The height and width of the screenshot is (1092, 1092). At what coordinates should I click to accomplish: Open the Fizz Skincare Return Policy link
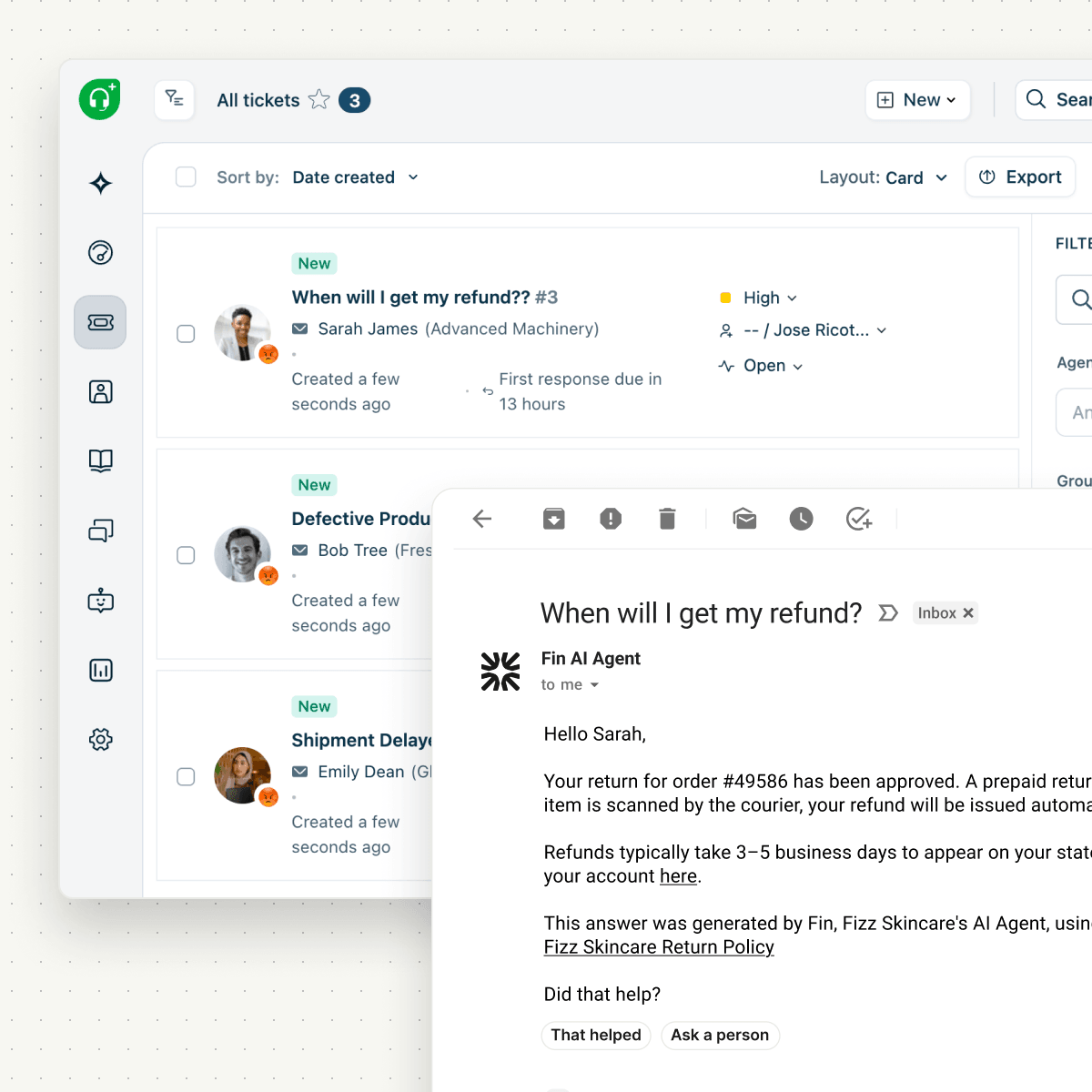tap(659, 947)
